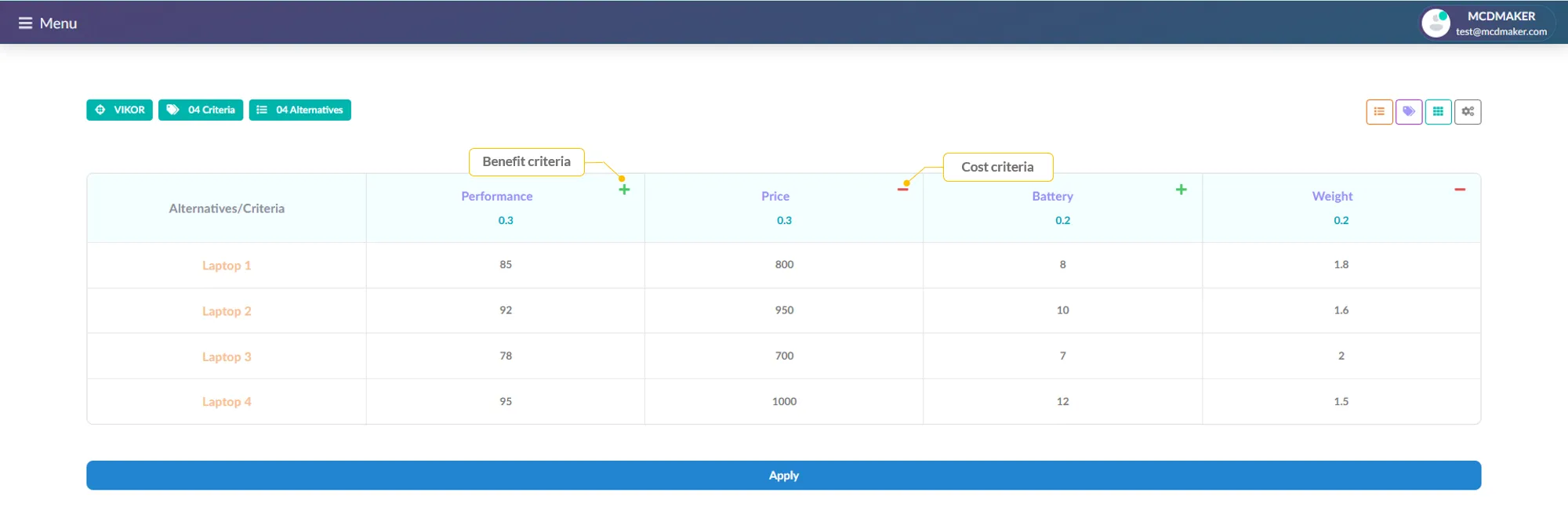
Task: Select the Battery weight value 0.2
Action: pos(1063,221)
